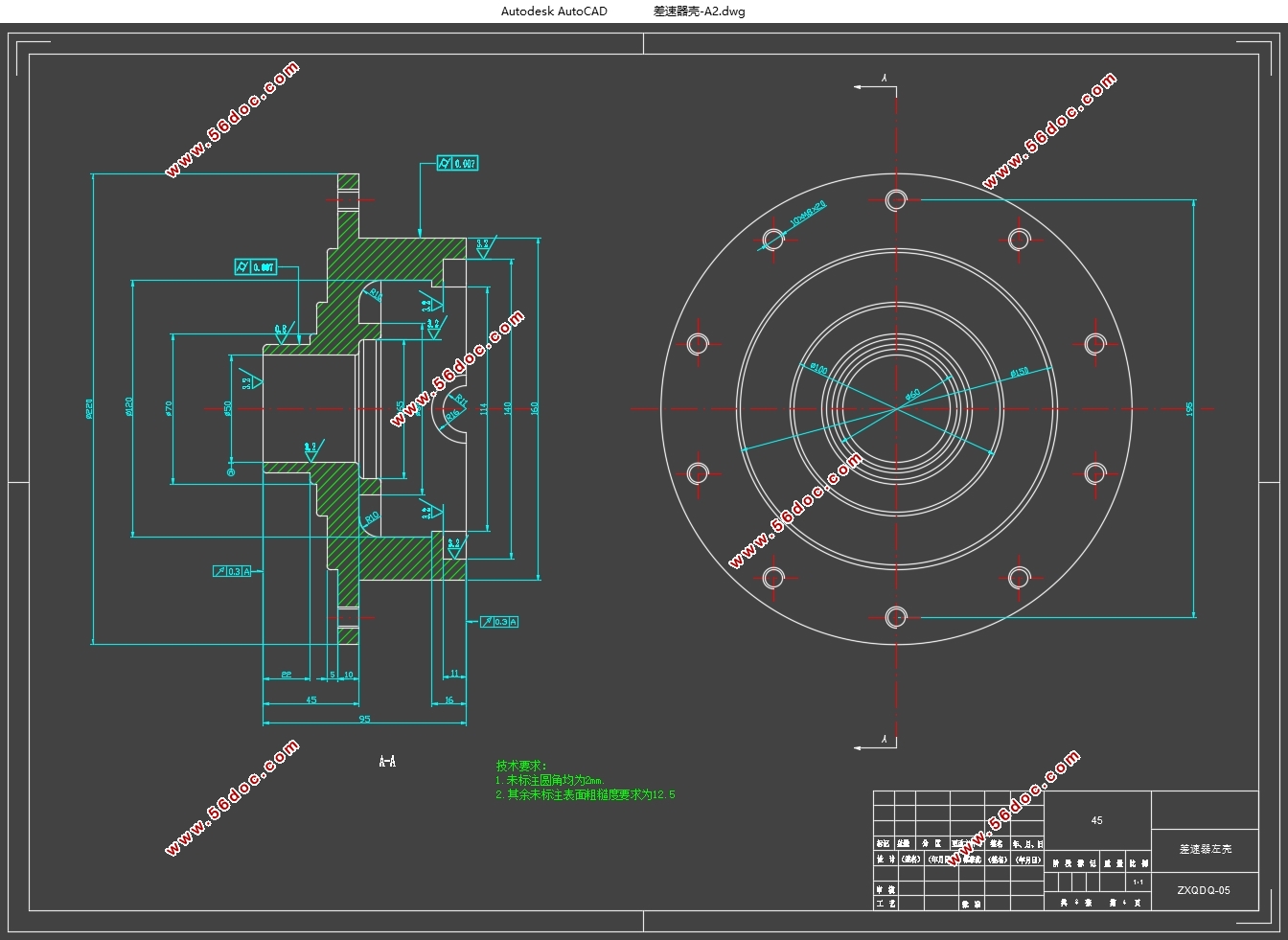Screen dimensions: 1288x940
Task: Click the file name 差速器壳-A2.dwg in title
Action: point(699,11)
